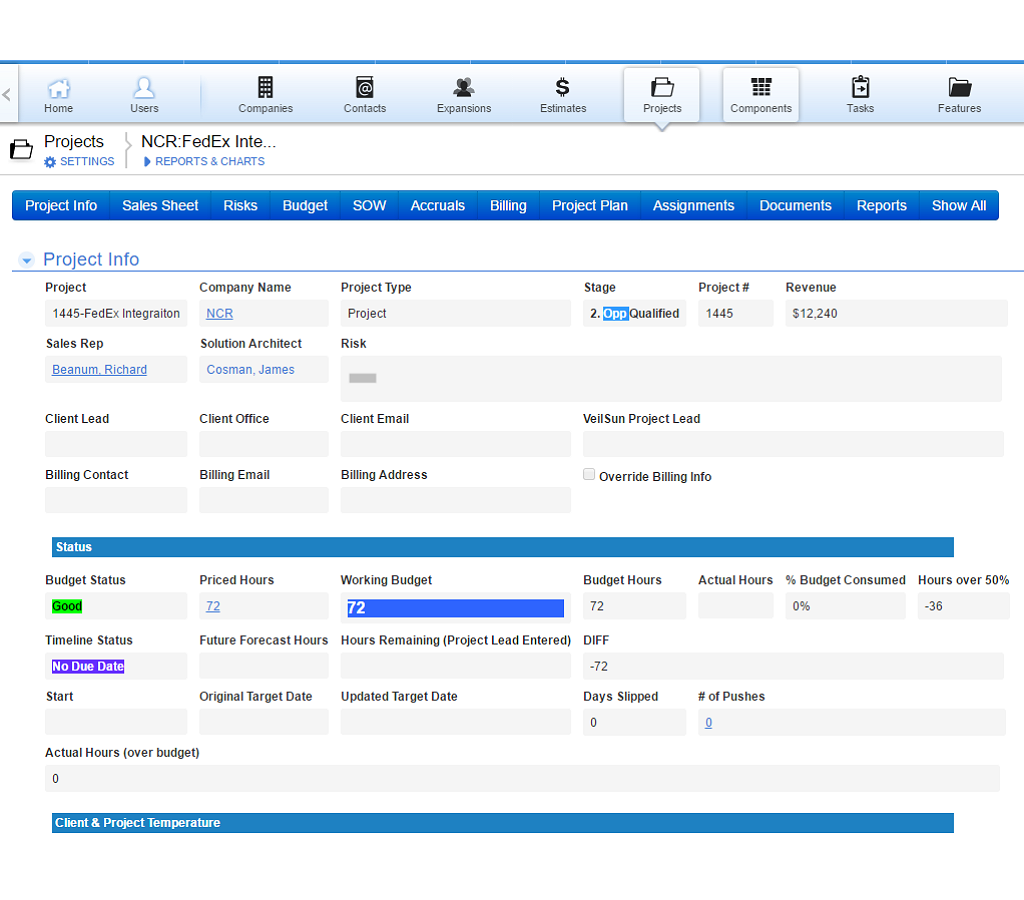Click the Stage value 2. Opp Qualified
Screen dimensions: 1024x900
[x=635, y=313]
